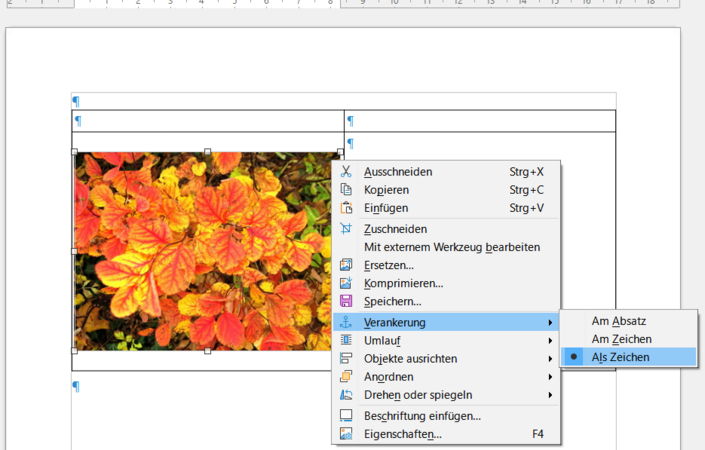Click the crop icon beside Zuschneiden

346,228
